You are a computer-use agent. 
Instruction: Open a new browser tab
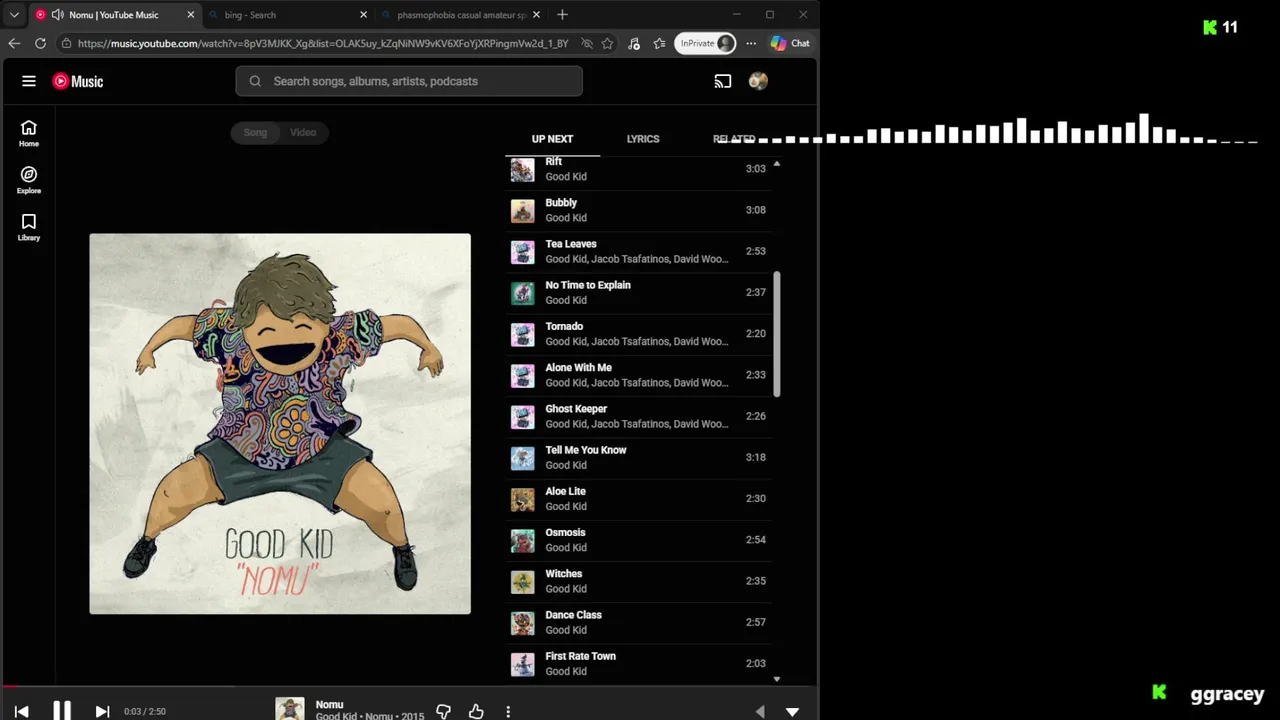pos(562,15)
